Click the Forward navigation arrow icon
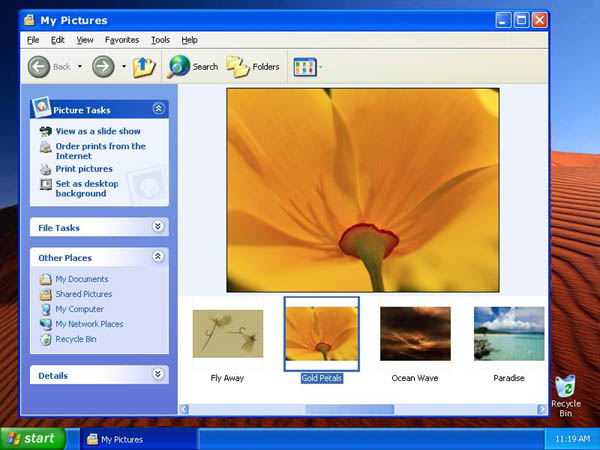Screen dimensions: 600x450 click(x=103, y=67)
